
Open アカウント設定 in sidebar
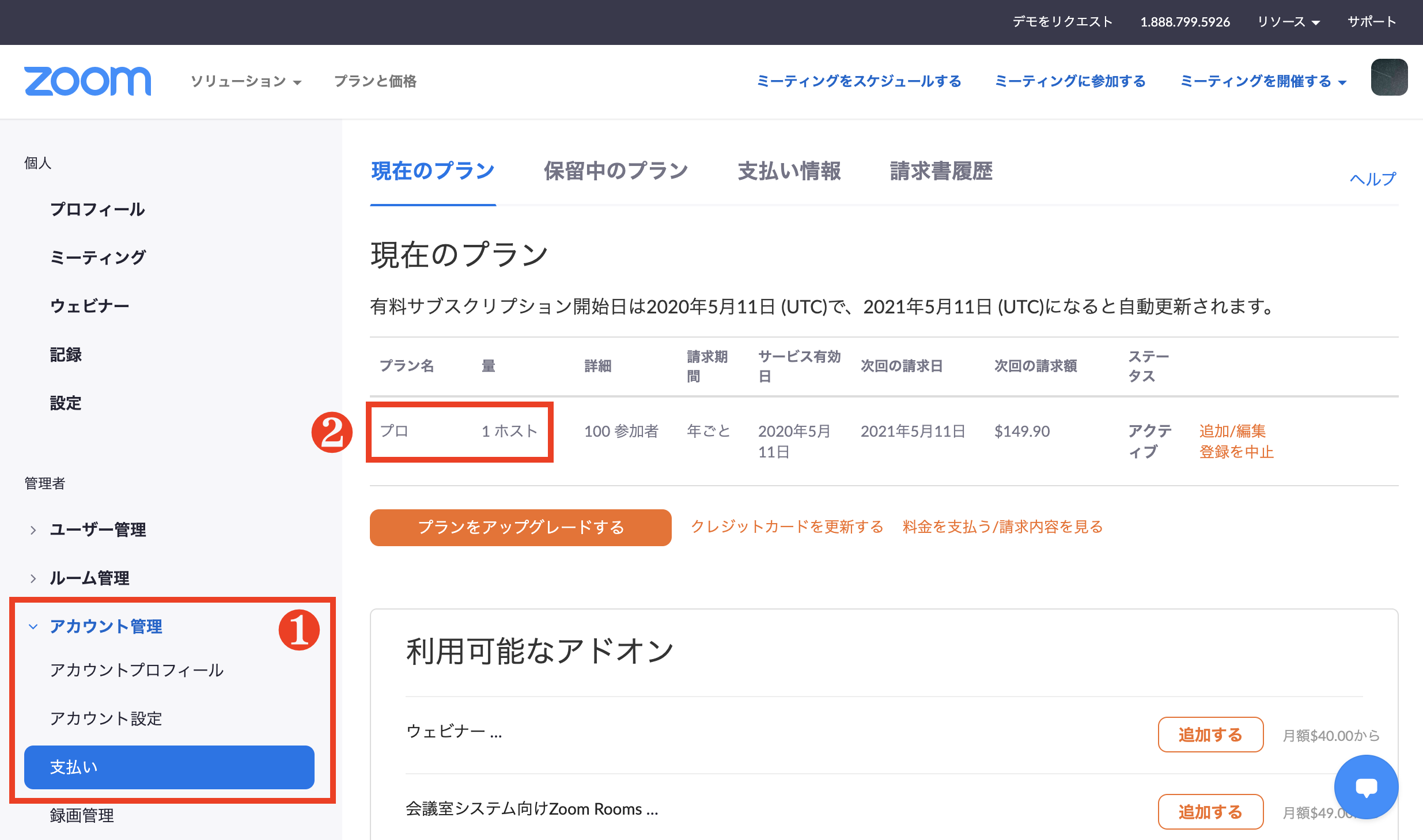(x=106, y=718)
